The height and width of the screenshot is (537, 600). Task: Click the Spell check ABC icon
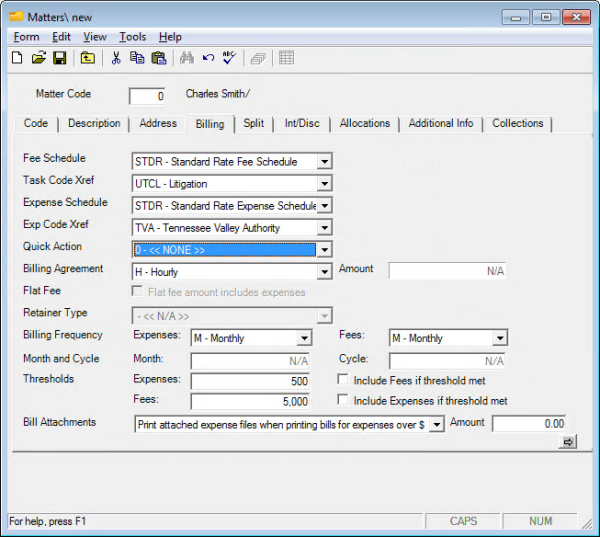click(229, 58)
